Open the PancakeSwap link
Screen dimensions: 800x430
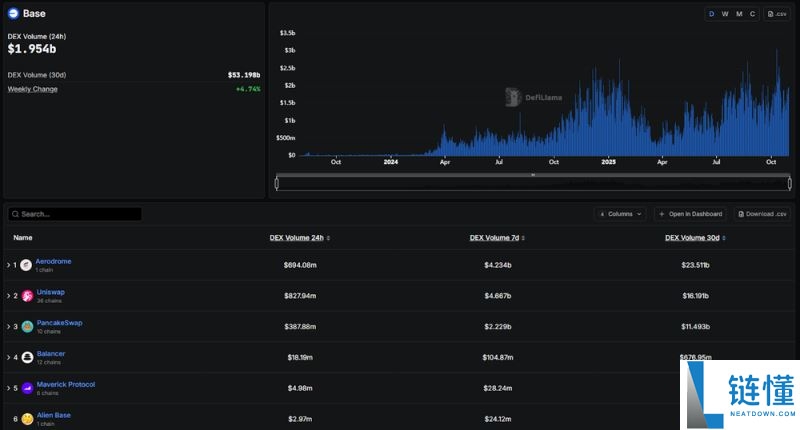tap(59, 323)
